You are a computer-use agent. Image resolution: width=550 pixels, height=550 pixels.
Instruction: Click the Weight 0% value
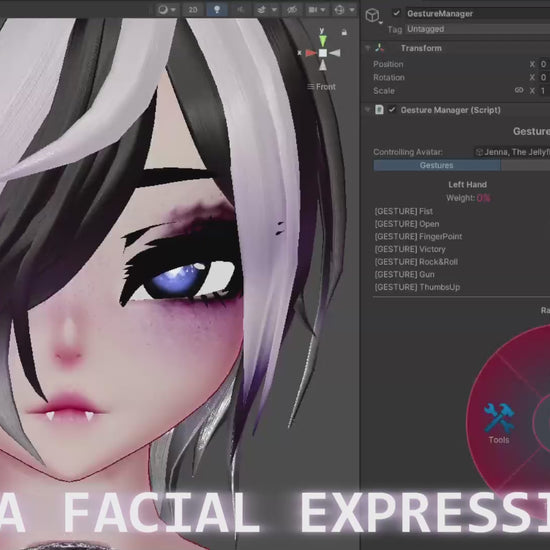(x=483, y=198)
